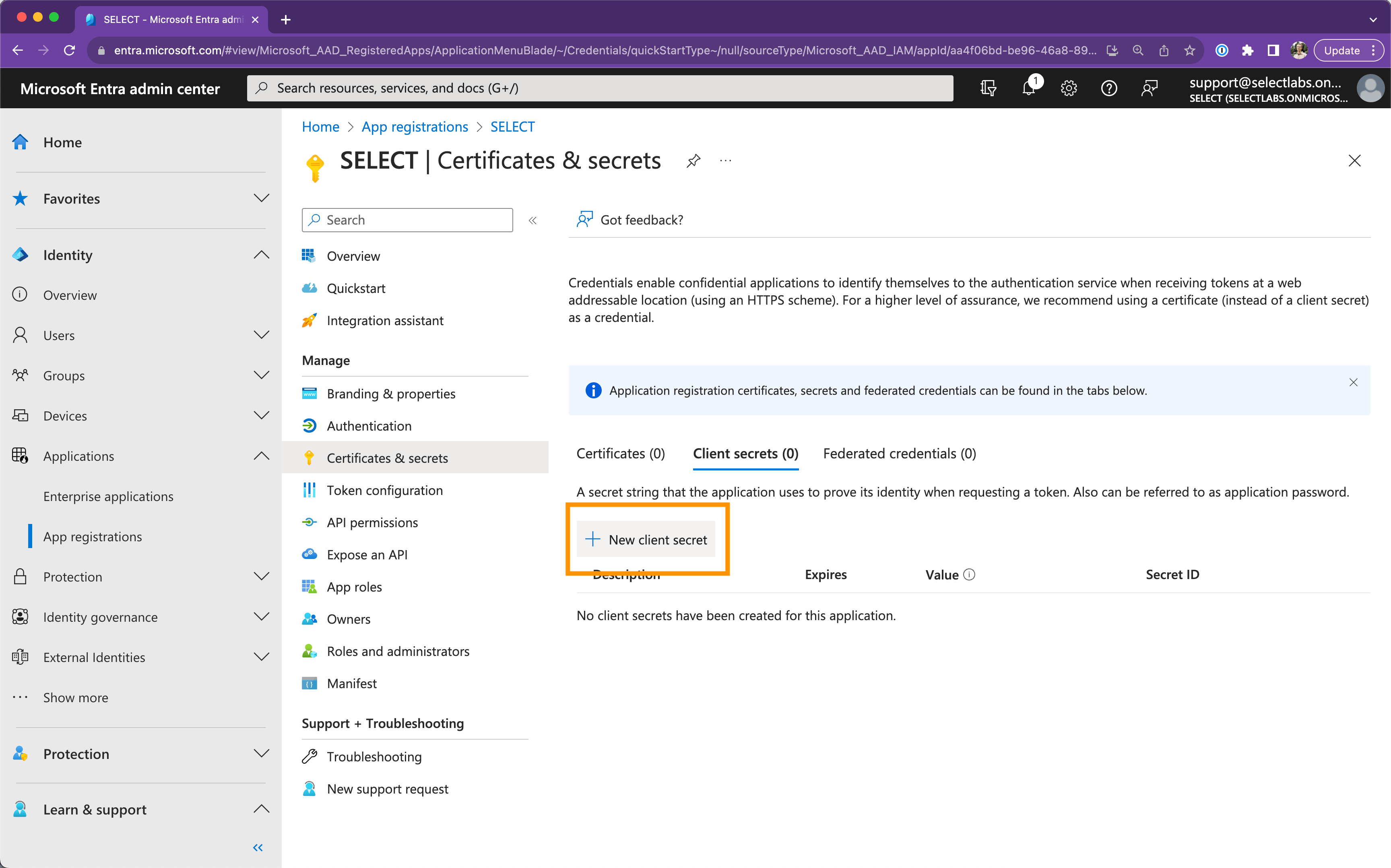Click the Chrome profile picture
The height and width of the screenshot is (868, 1391).
coord(1298,51)
